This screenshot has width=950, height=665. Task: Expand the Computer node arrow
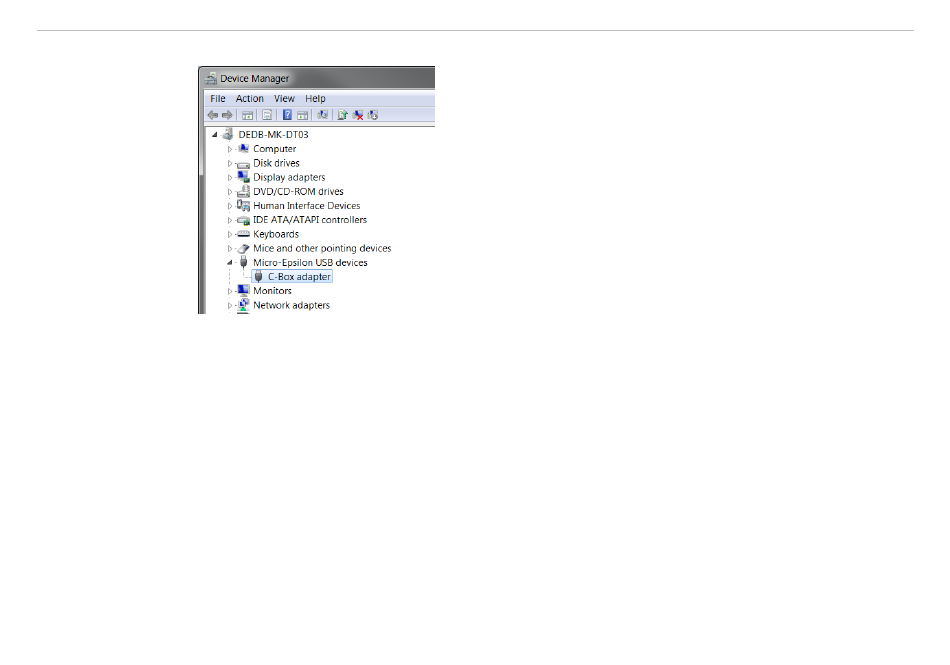pos(230,149)
